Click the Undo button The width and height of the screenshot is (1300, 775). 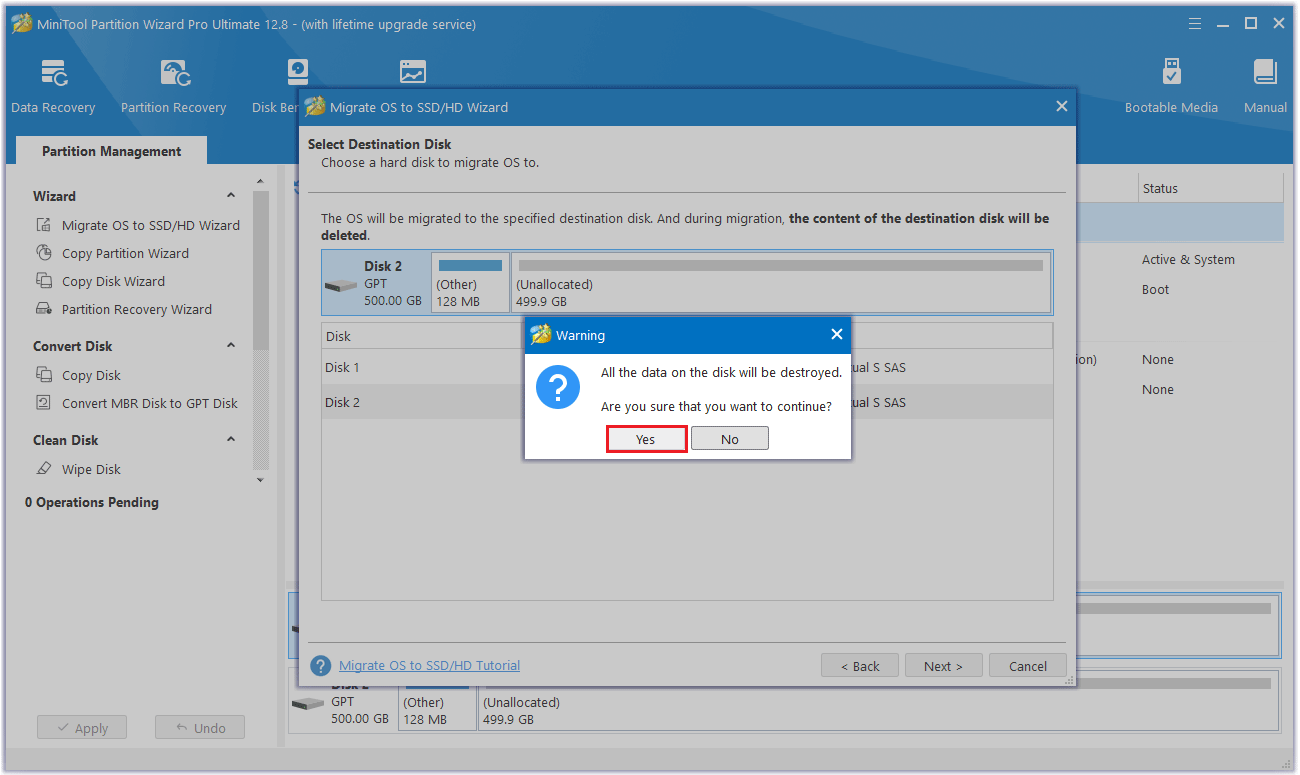[x=200, y=728]
